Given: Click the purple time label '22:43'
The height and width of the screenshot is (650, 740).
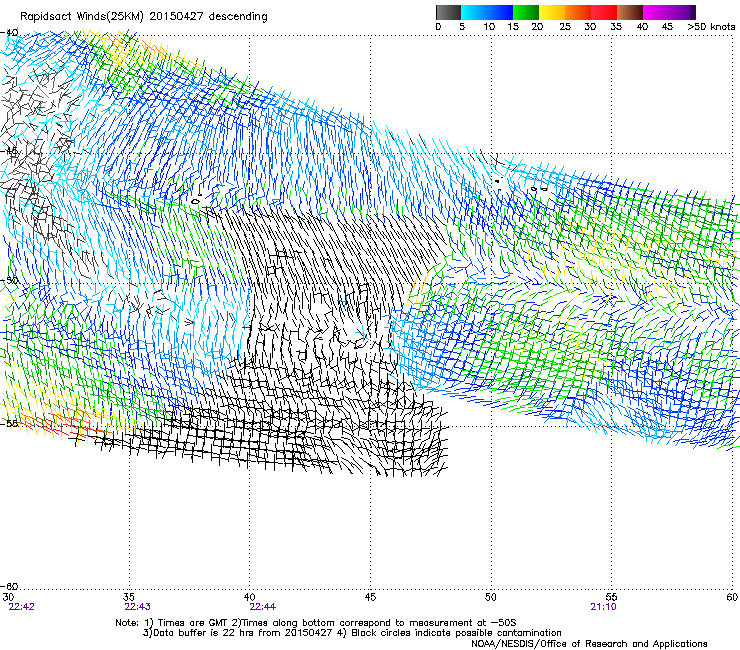Looking at the screenshot, I should coord(137,607).
